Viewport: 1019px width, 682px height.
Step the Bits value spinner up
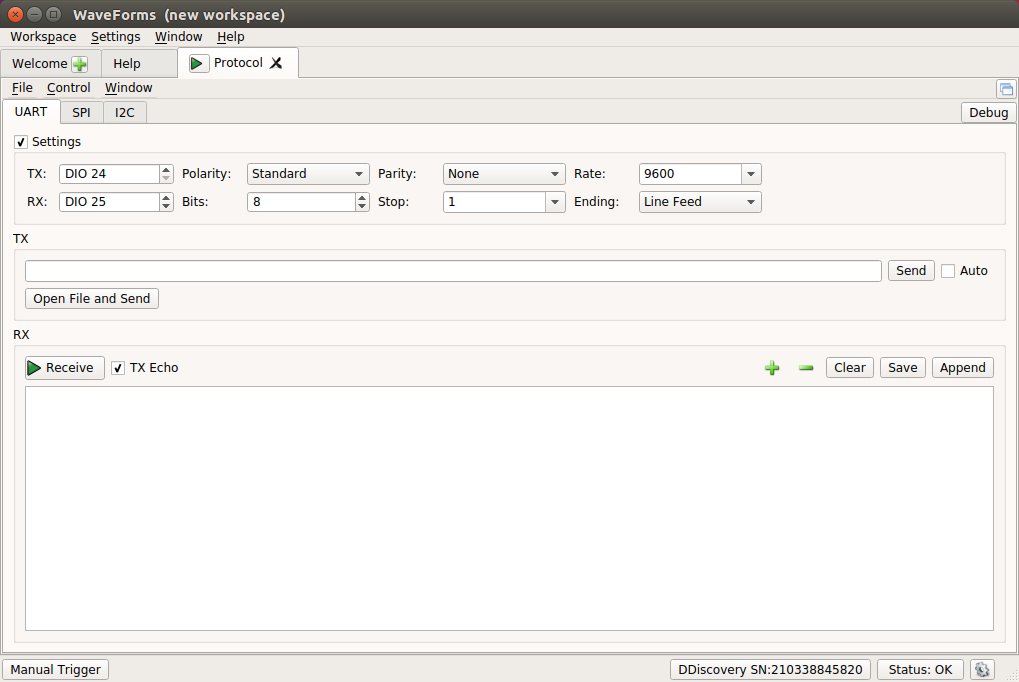tap(362, 197)
